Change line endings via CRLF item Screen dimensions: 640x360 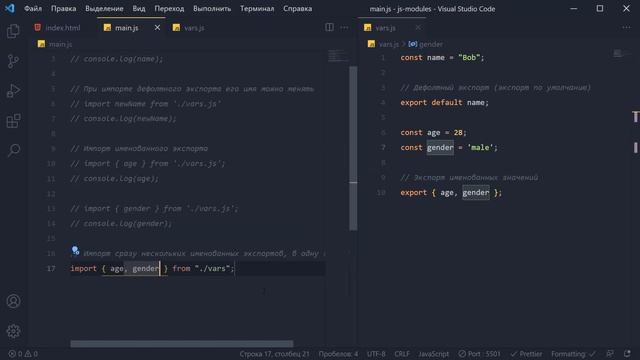402,354
